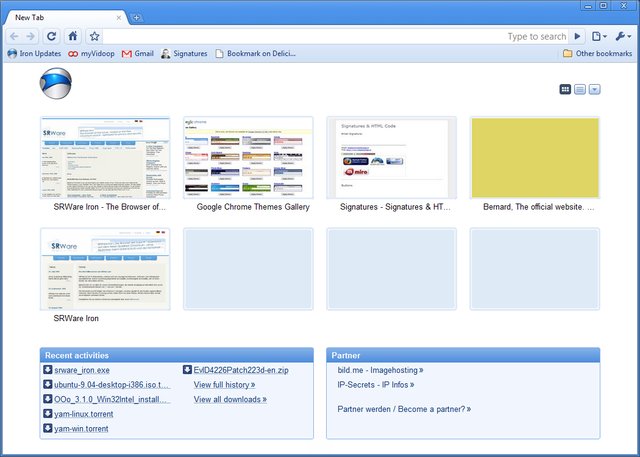This screenshot has width=640, height=457.
Task: Switch to list view
Action: pos(580,89)
